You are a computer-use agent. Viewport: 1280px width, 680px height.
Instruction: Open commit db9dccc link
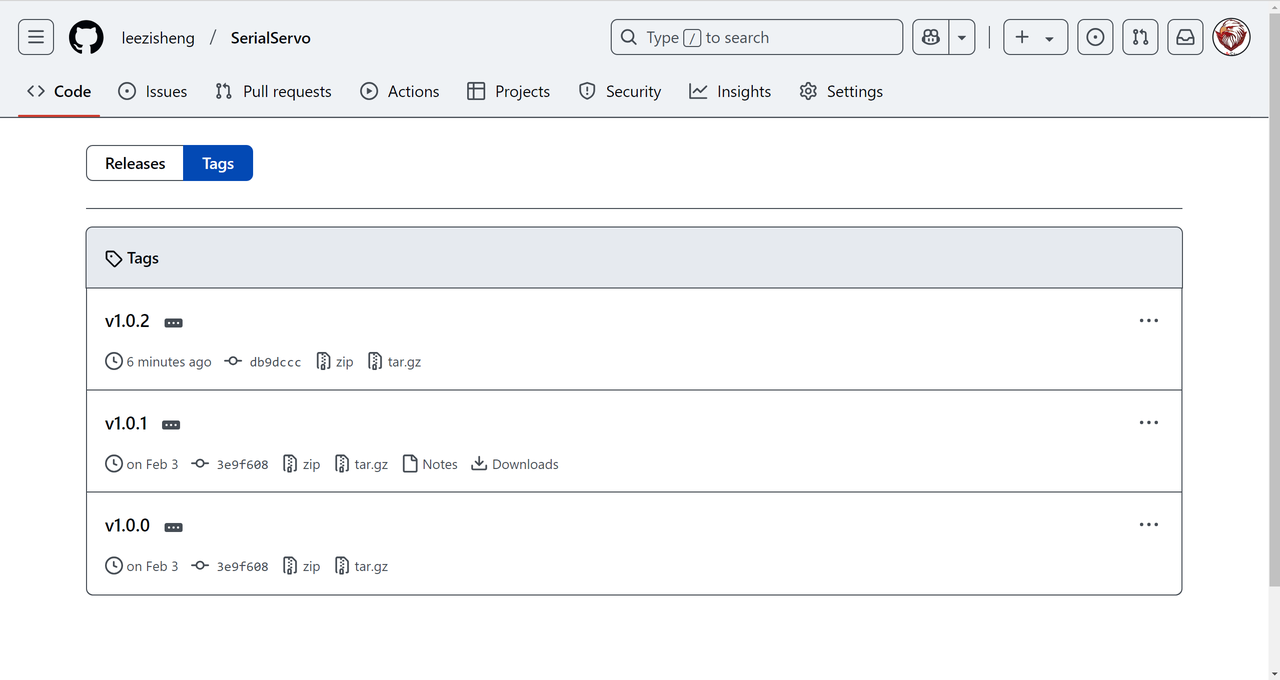275,362
